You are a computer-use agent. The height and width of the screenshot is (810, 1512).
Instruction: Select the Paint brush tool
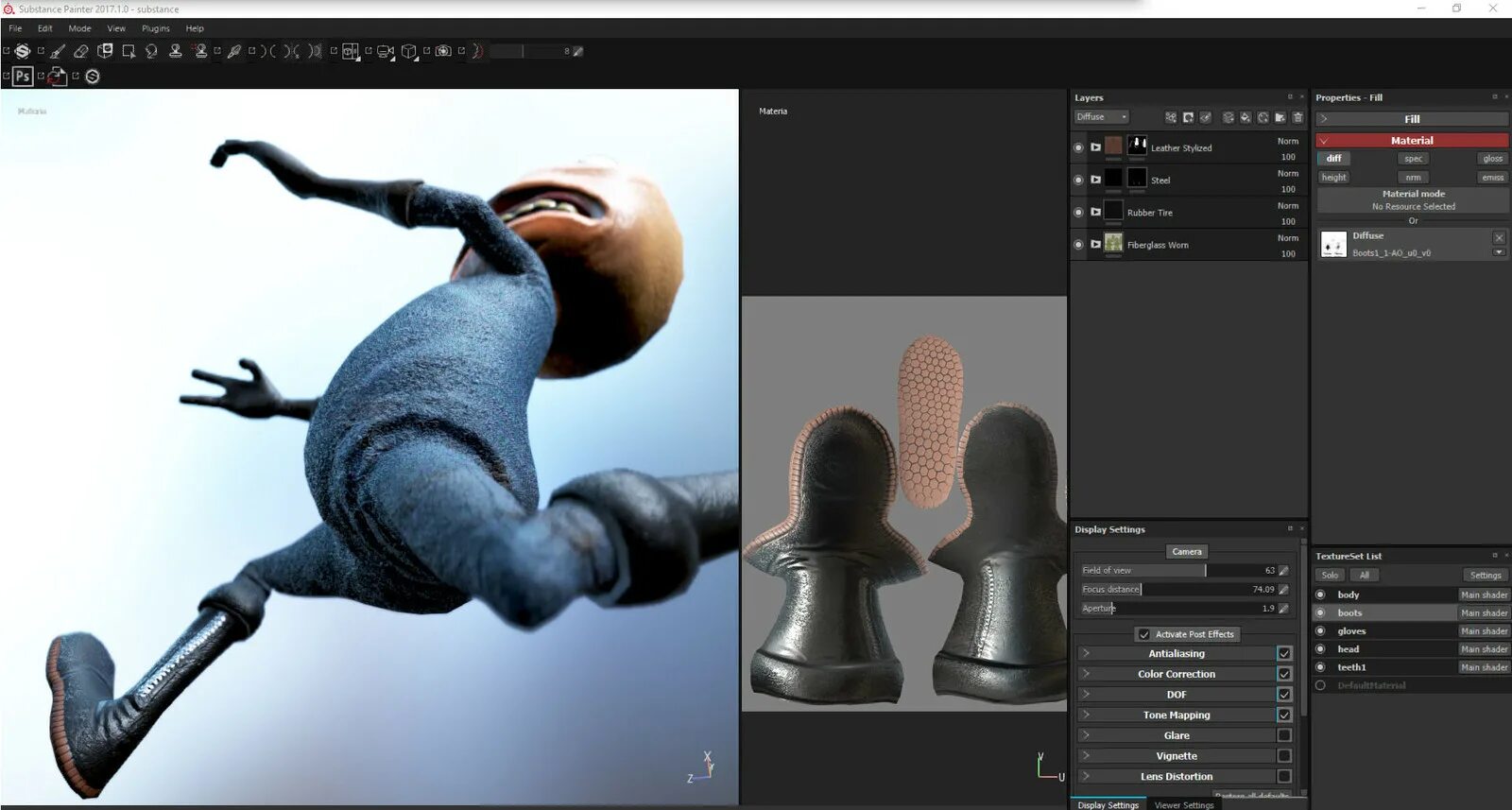[x=58, y=51]
